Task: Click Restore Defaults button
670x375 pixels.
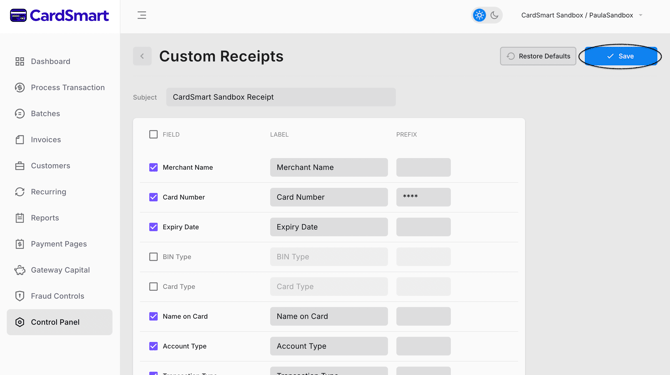Action: [538, 56]
